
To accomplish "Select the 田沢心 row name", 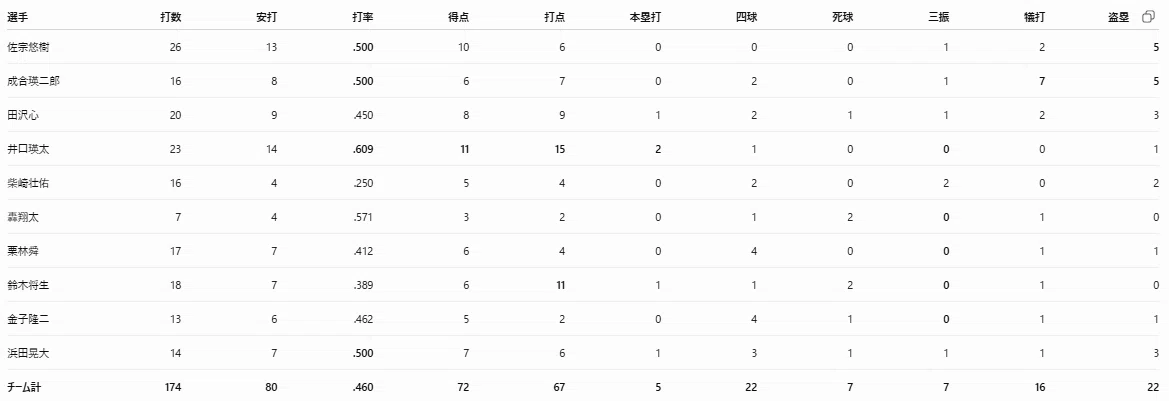I will click(x=23, y=115).
